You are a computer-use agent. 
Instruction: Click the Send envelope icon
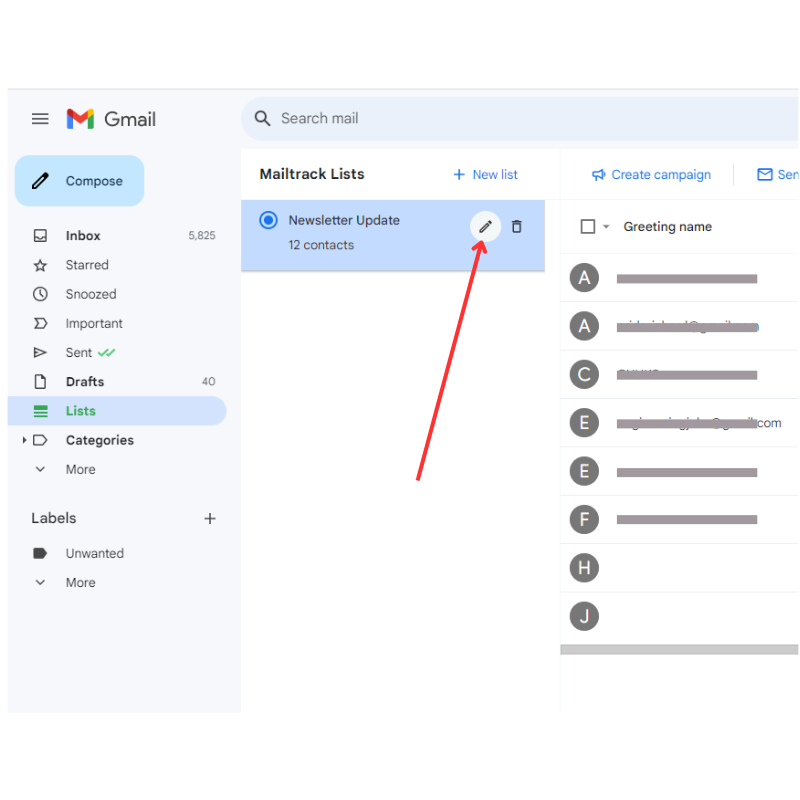click(x=764, y=174)
